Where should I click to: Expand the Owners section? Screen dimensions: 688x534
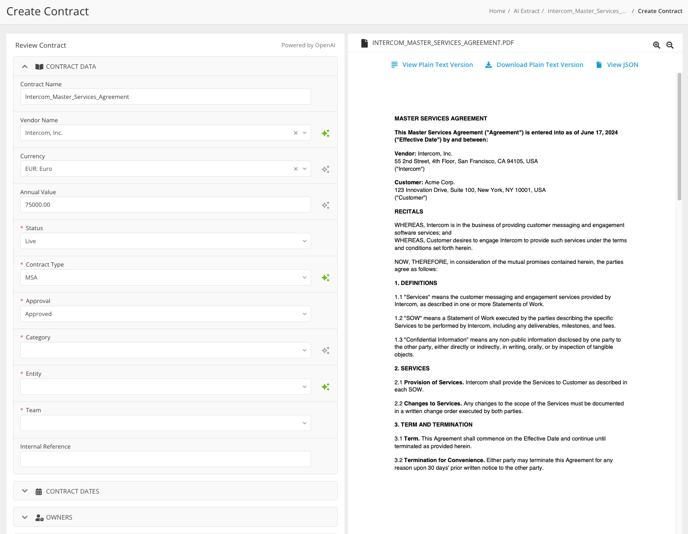coord(25,517)
